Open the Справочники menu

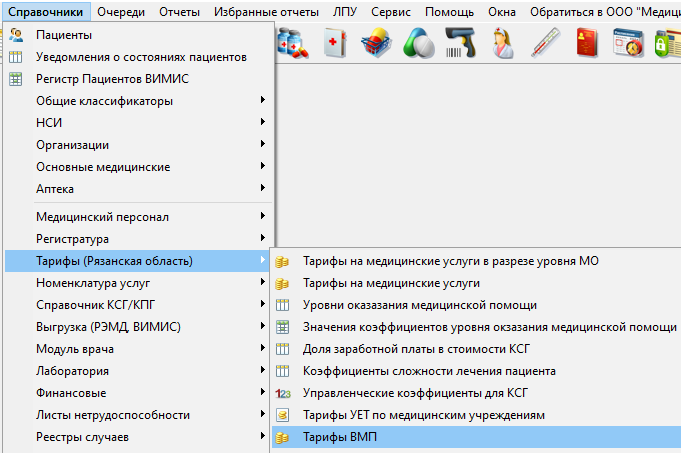46,12
